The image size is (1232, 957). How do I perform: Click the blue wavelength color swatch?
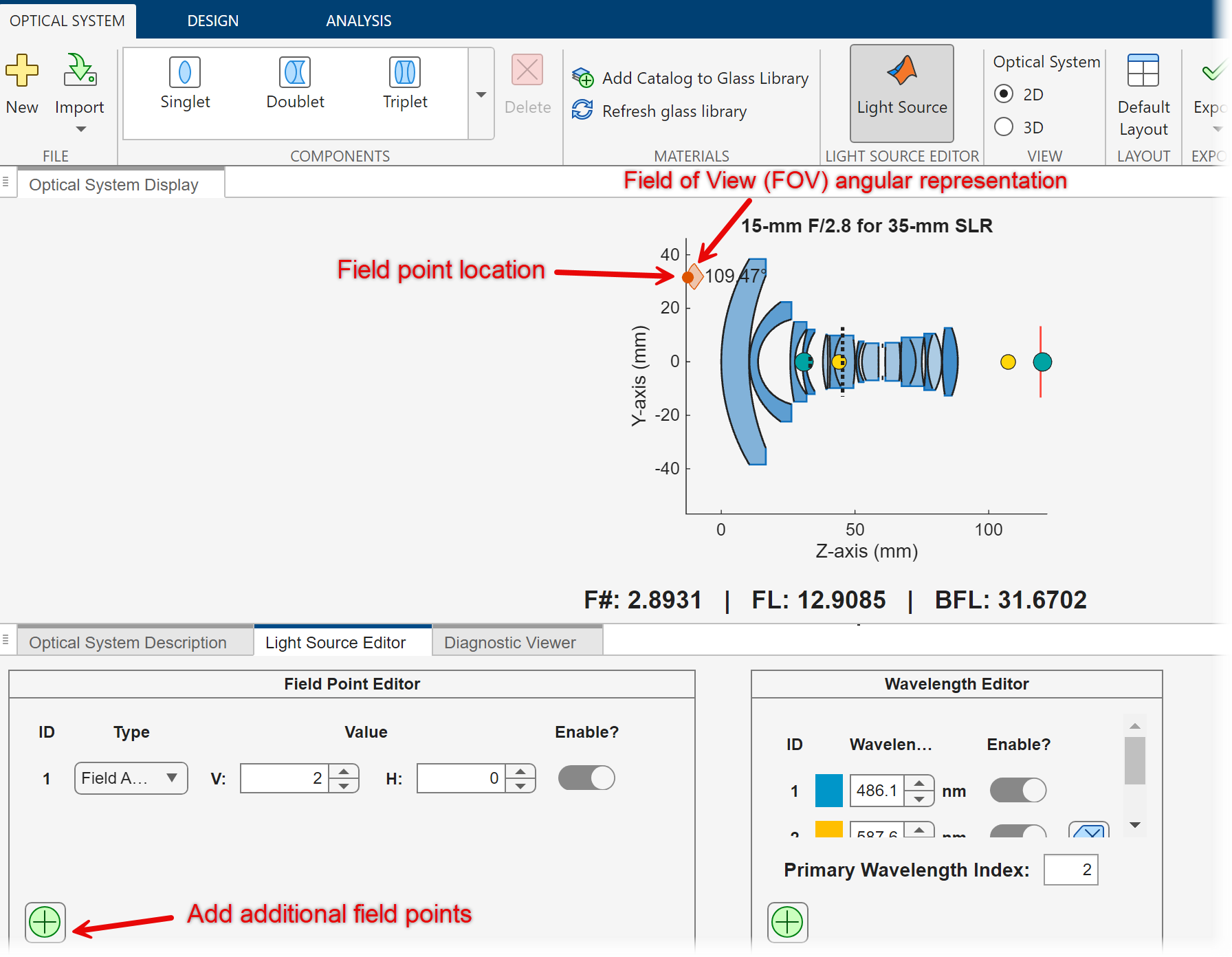click(x=828, y=790)
